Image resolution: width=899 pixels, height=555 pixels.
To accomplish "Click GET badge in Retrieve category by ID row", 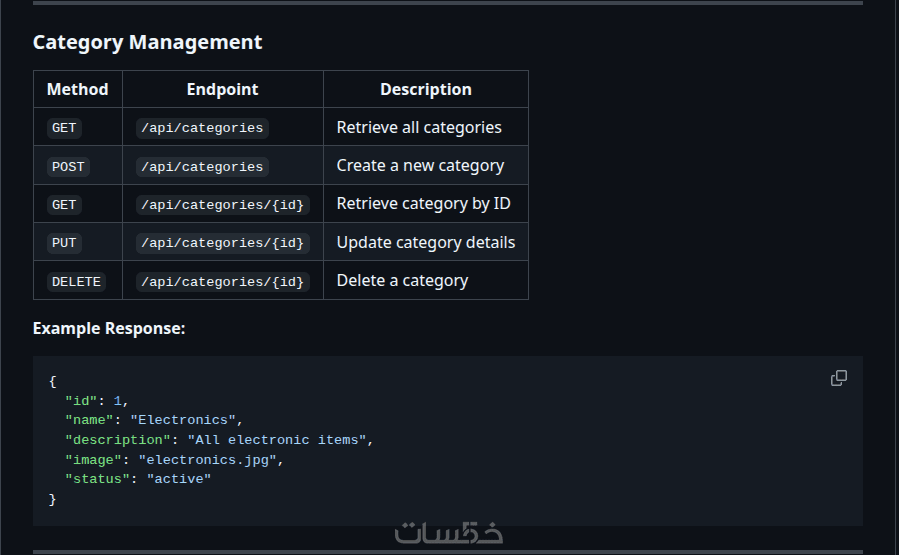I will 64,204.
